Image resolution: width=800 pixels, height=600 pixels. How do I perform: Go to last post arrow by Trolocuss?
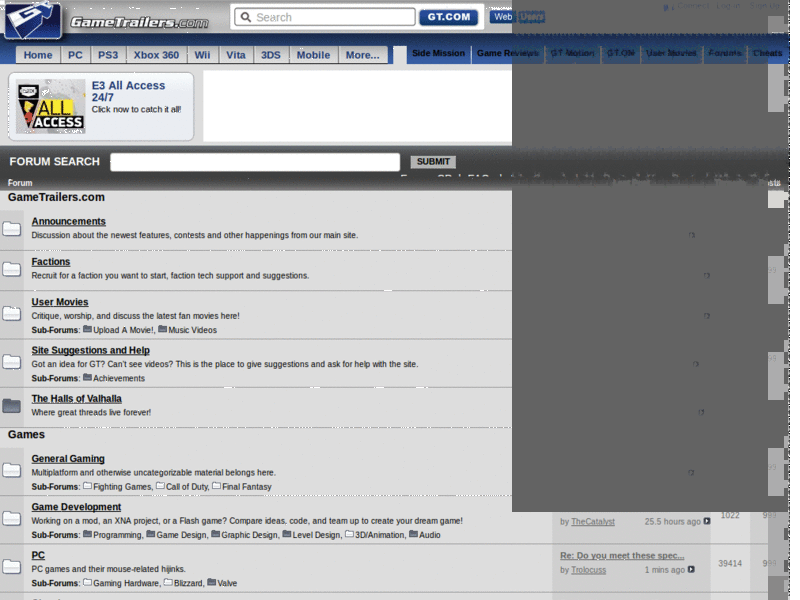(x=691, y=569)
